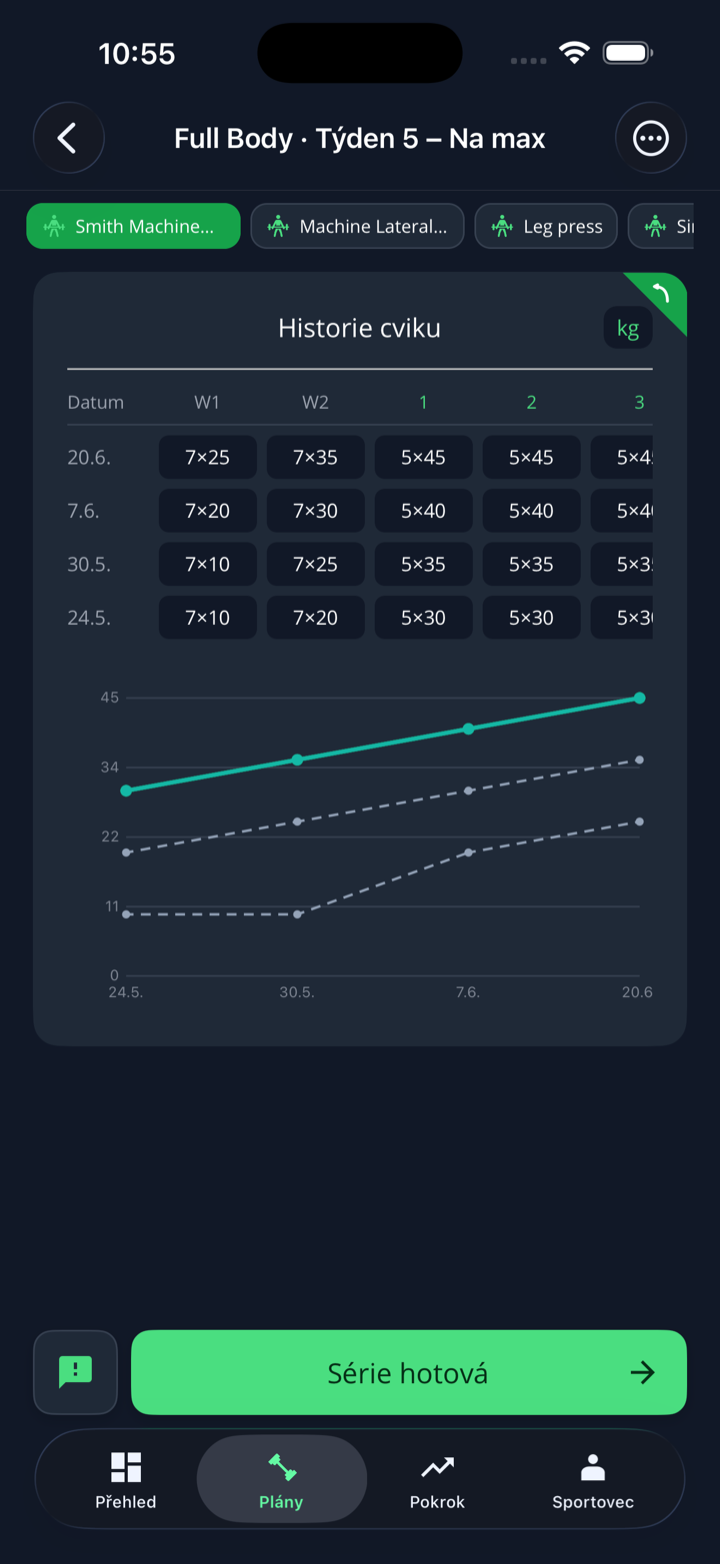Tap the 24.5. starting point on green line
720x1564 pixels.
126,790
